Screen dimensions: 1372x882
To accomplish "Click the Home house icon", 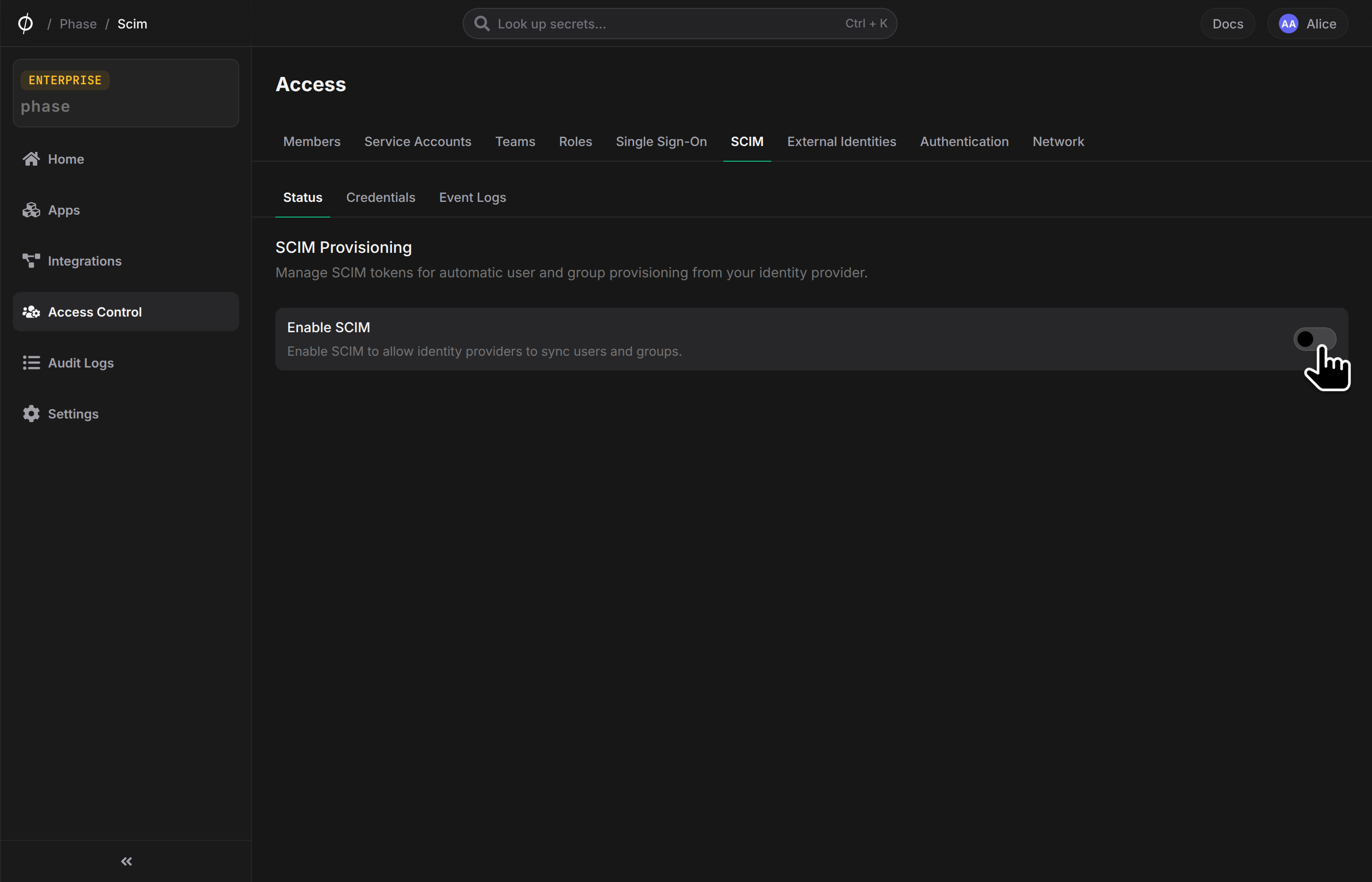I will 31,159.
